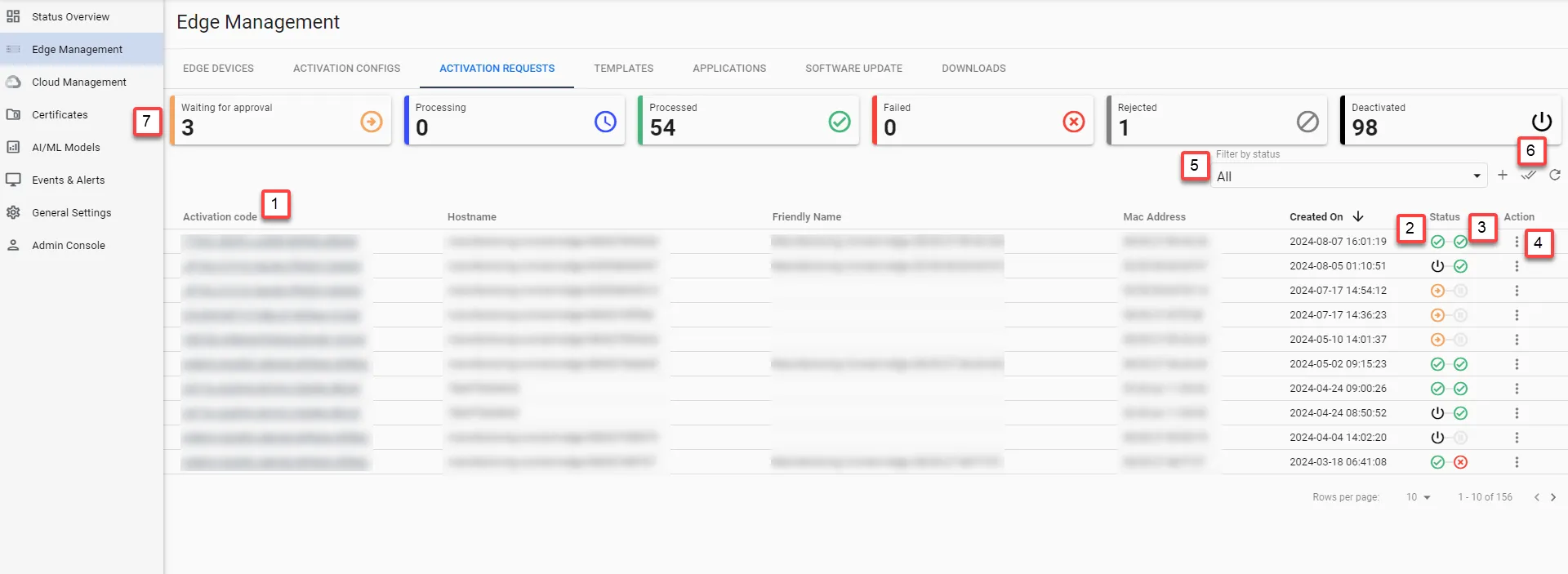Click Failed red cross icon
Screen dimensions: 1568x574
[1074, 122]
